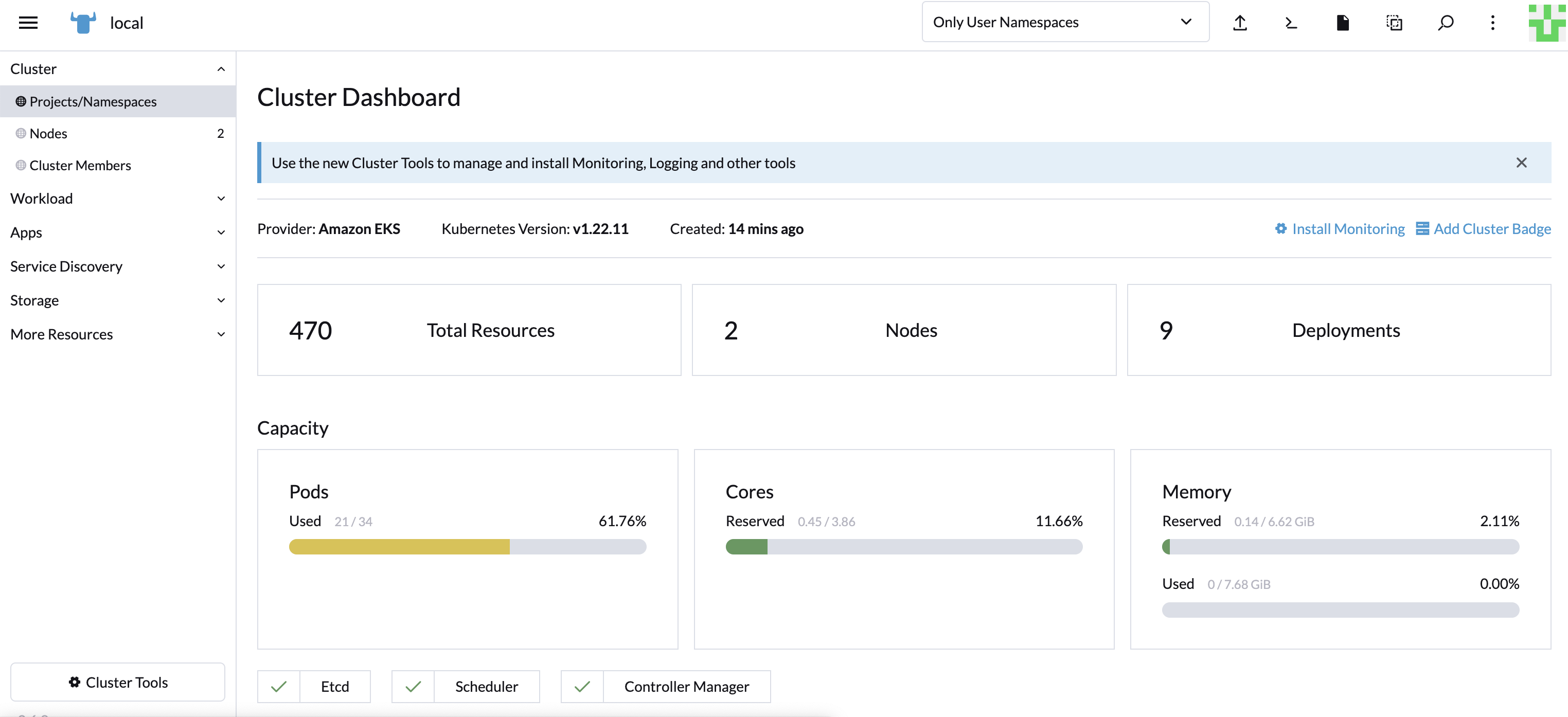Click the Copy KubeConfig to clipboard icon

1394,23
